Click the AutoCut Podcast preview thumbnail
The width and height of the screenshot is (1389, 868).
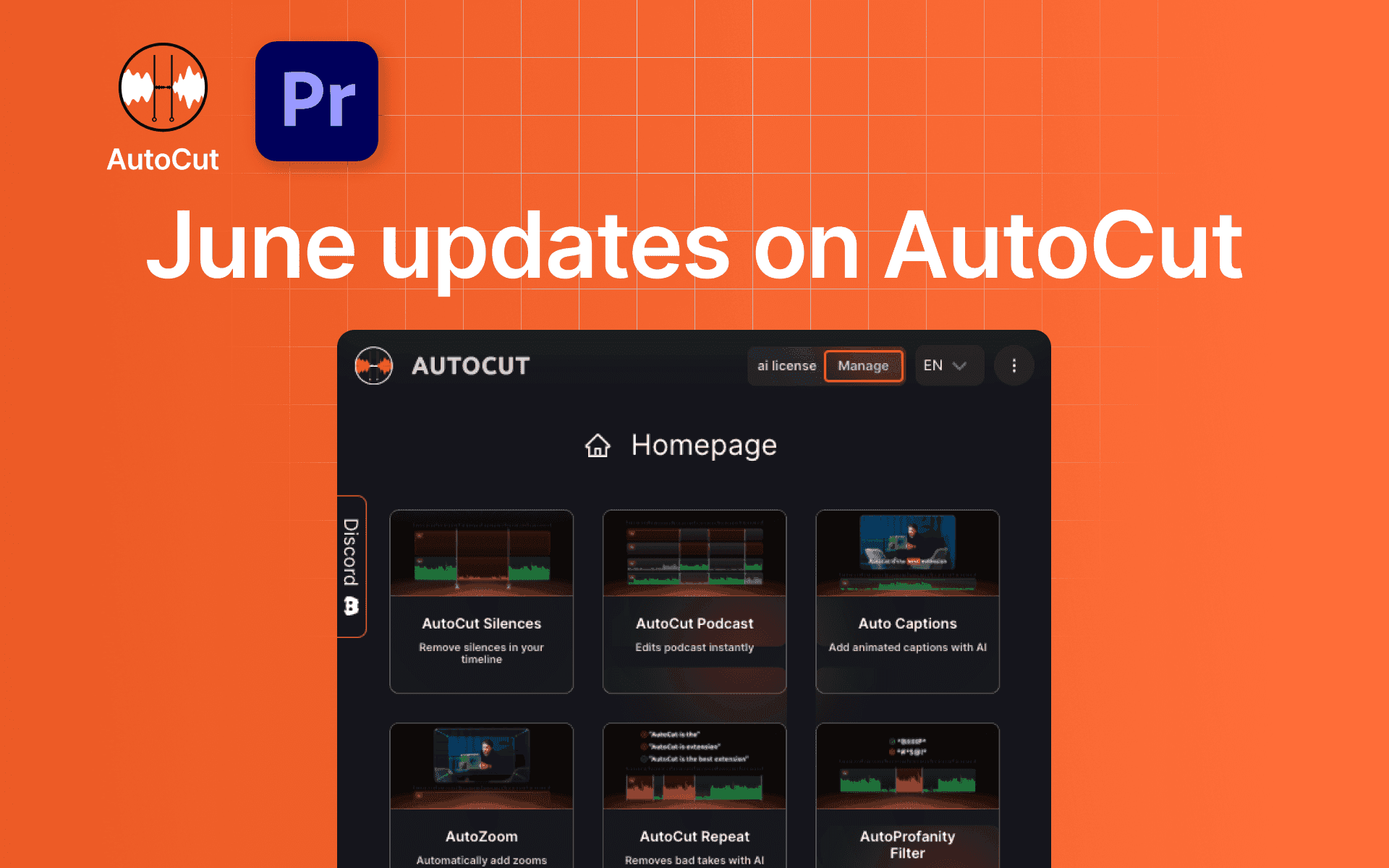pos(694,557)
